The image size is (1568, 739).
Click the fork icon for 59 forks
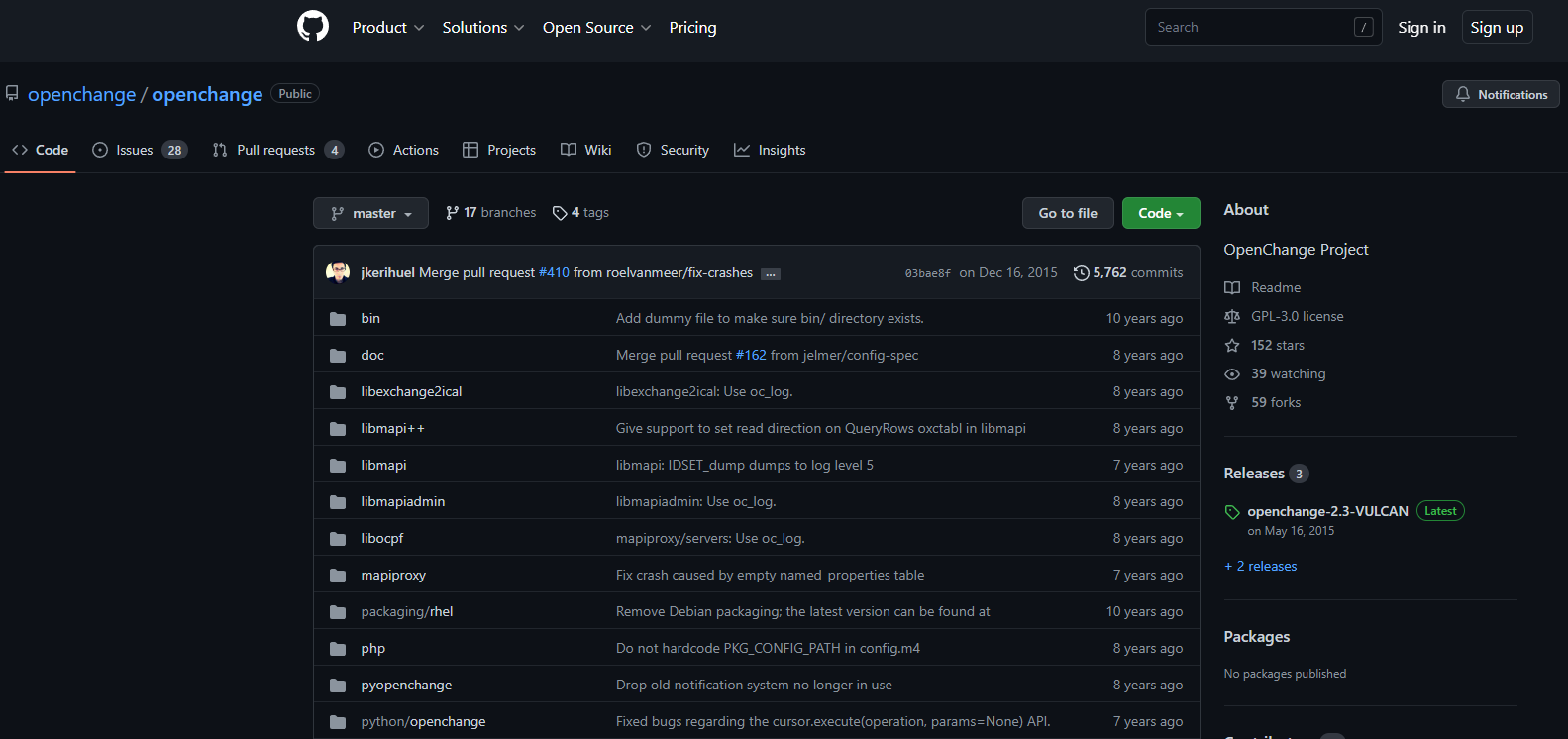tap(1232, 403)
